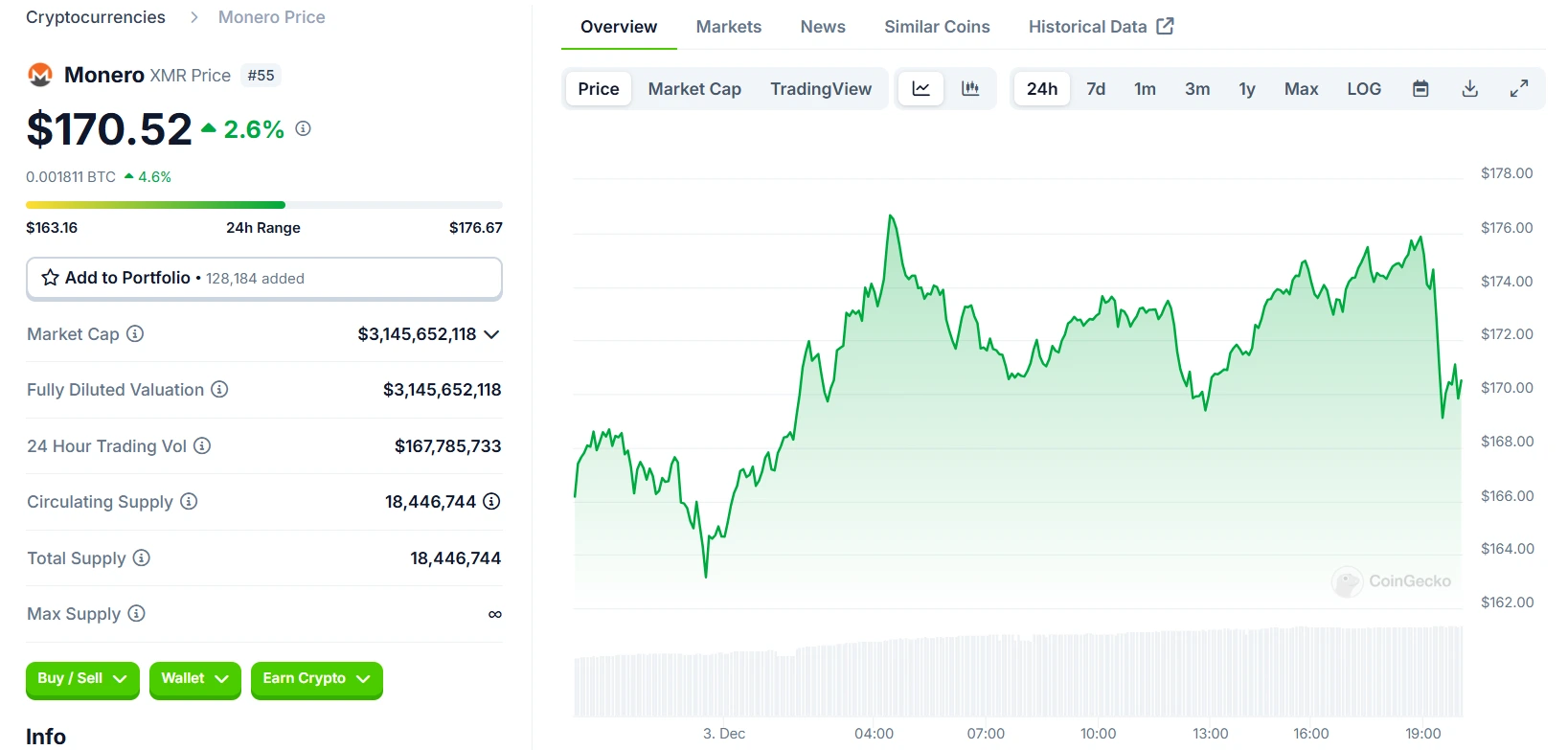
Task: Open Historical Data external link icon
Action: [x=1165, y=26]
